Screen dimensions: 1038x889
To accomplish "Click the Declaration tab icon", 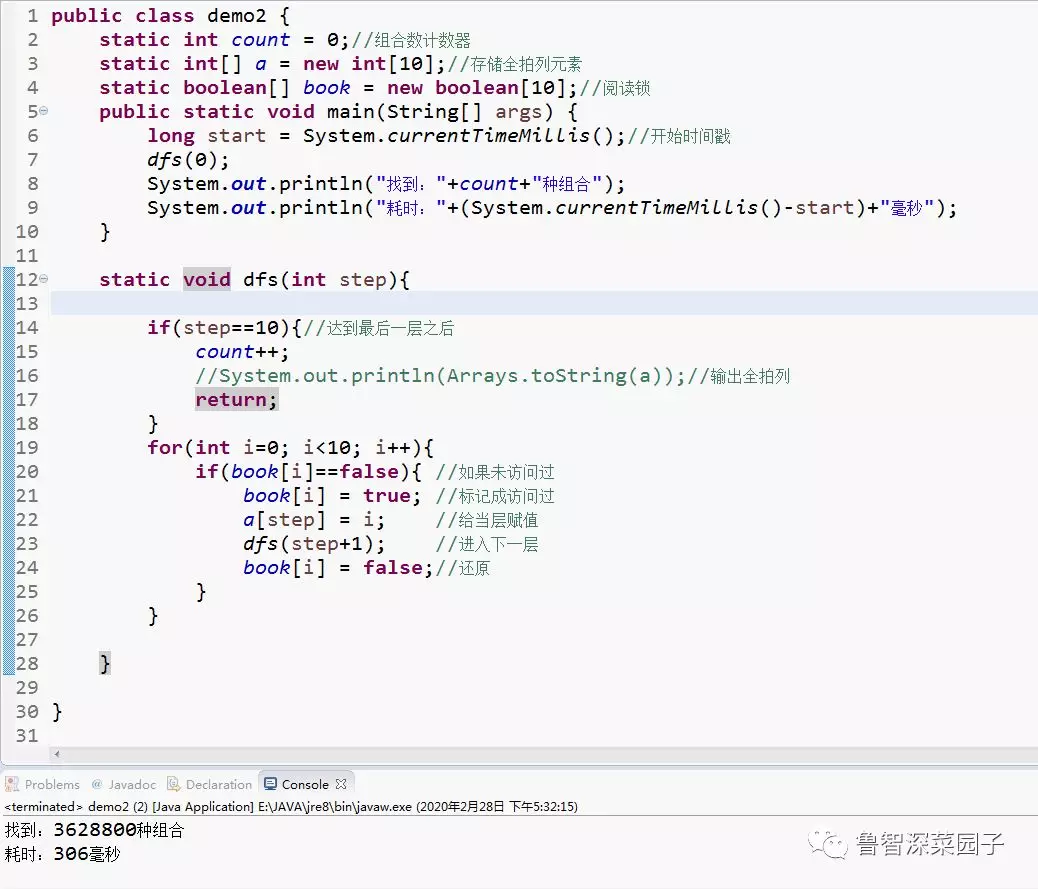I will point(173,784).
